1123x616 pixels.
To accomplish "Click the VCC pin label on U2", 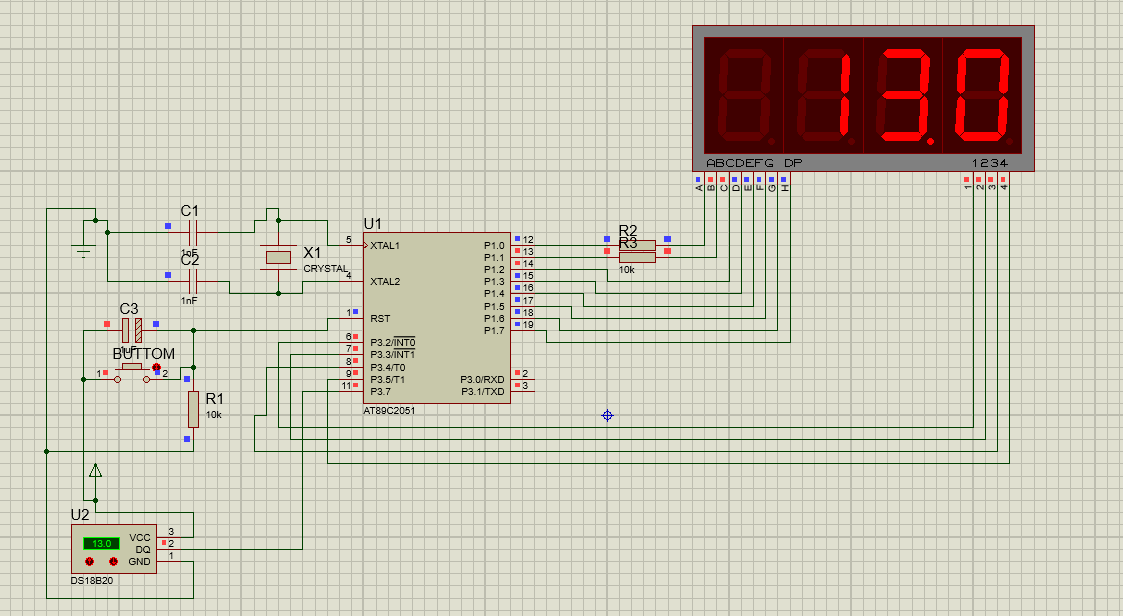I will [140, 537].
